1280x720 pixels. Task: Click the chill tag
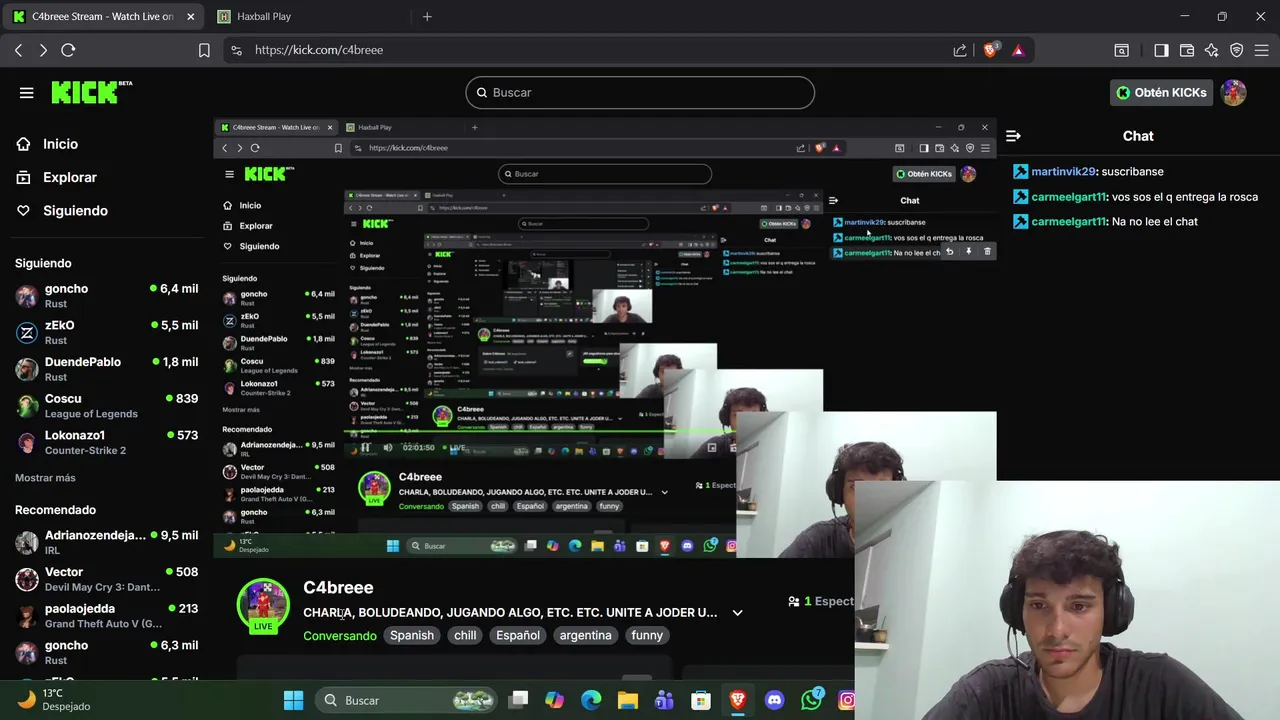[x=465, y=635]
